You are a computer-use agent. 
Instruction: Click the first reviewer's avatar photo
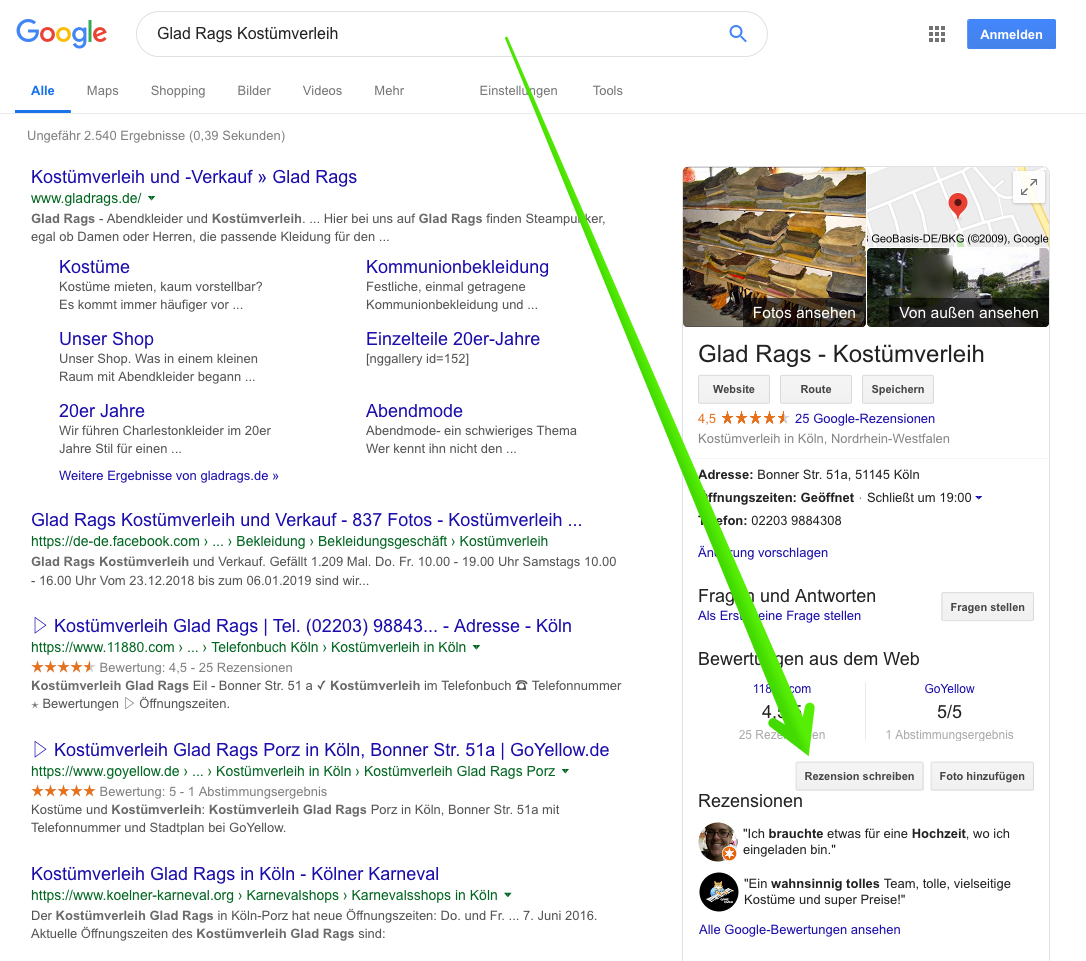click(x=718, y=841)
